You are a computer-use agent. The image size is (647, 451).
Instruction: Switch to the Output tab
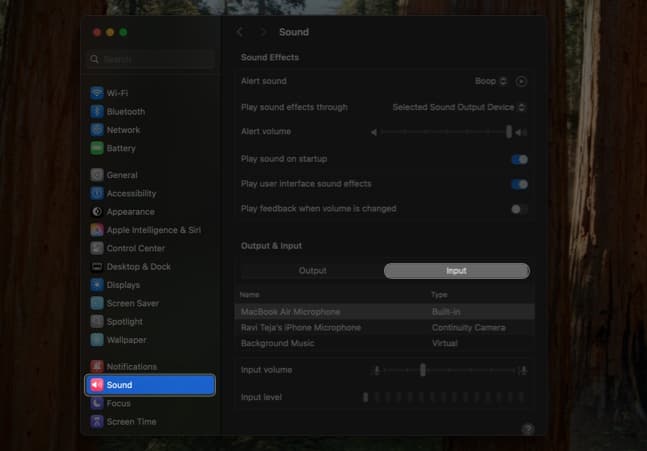pyautogui.click(x=312, y=271)
